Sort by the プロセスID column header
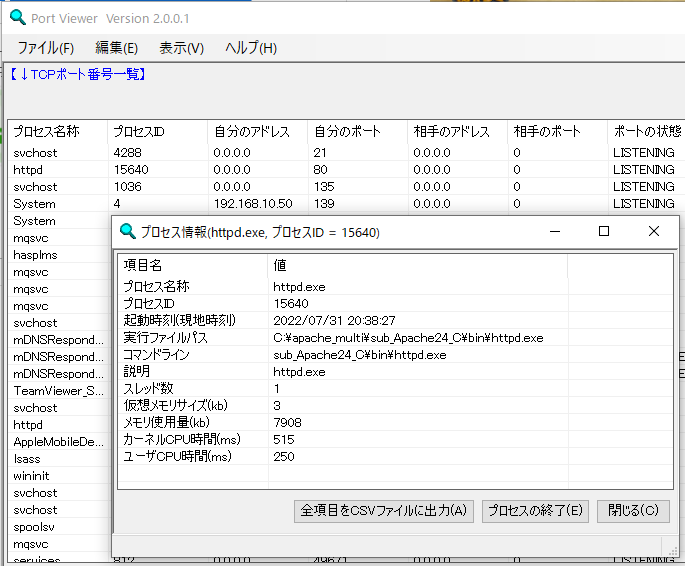This screenshot has height=566, width=685. [157, 131]
